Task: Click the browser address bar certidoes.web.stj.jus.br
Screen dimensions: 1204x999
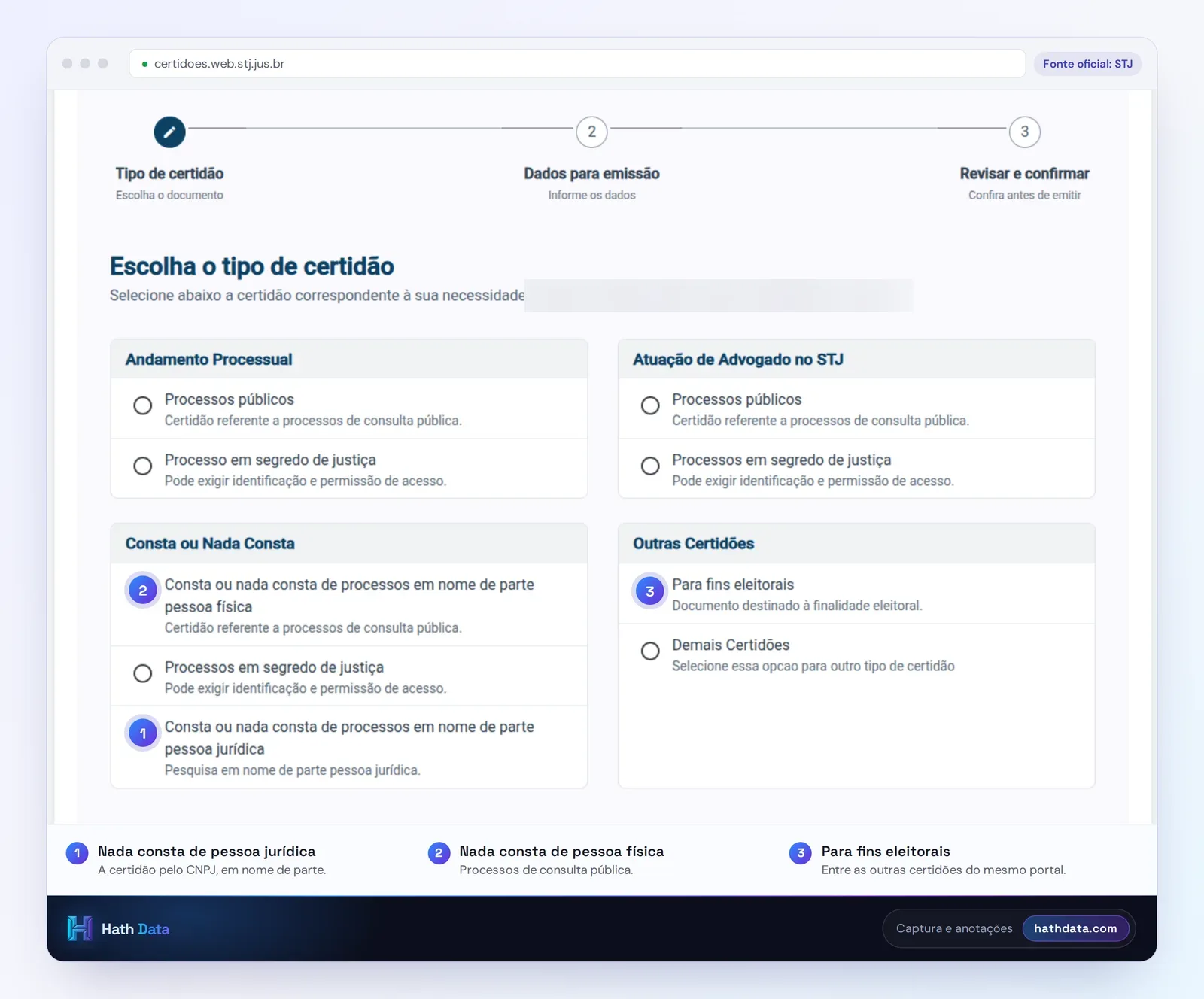Action: (x=577, y=64)
